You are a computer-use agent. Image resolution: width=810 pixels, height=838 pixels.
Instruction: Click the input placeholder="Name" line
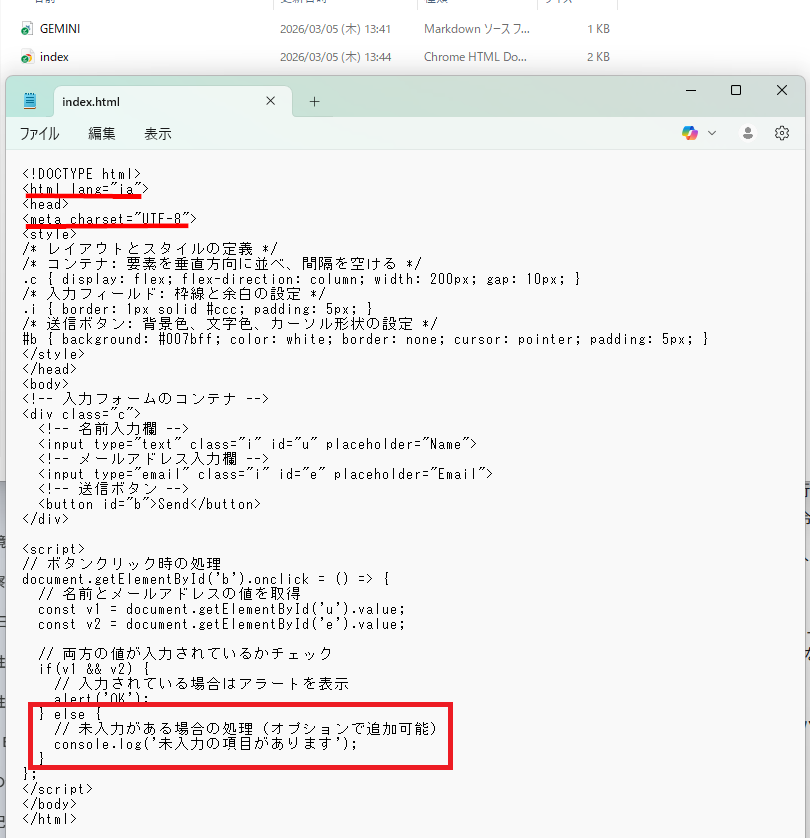[x=258, y=444]
